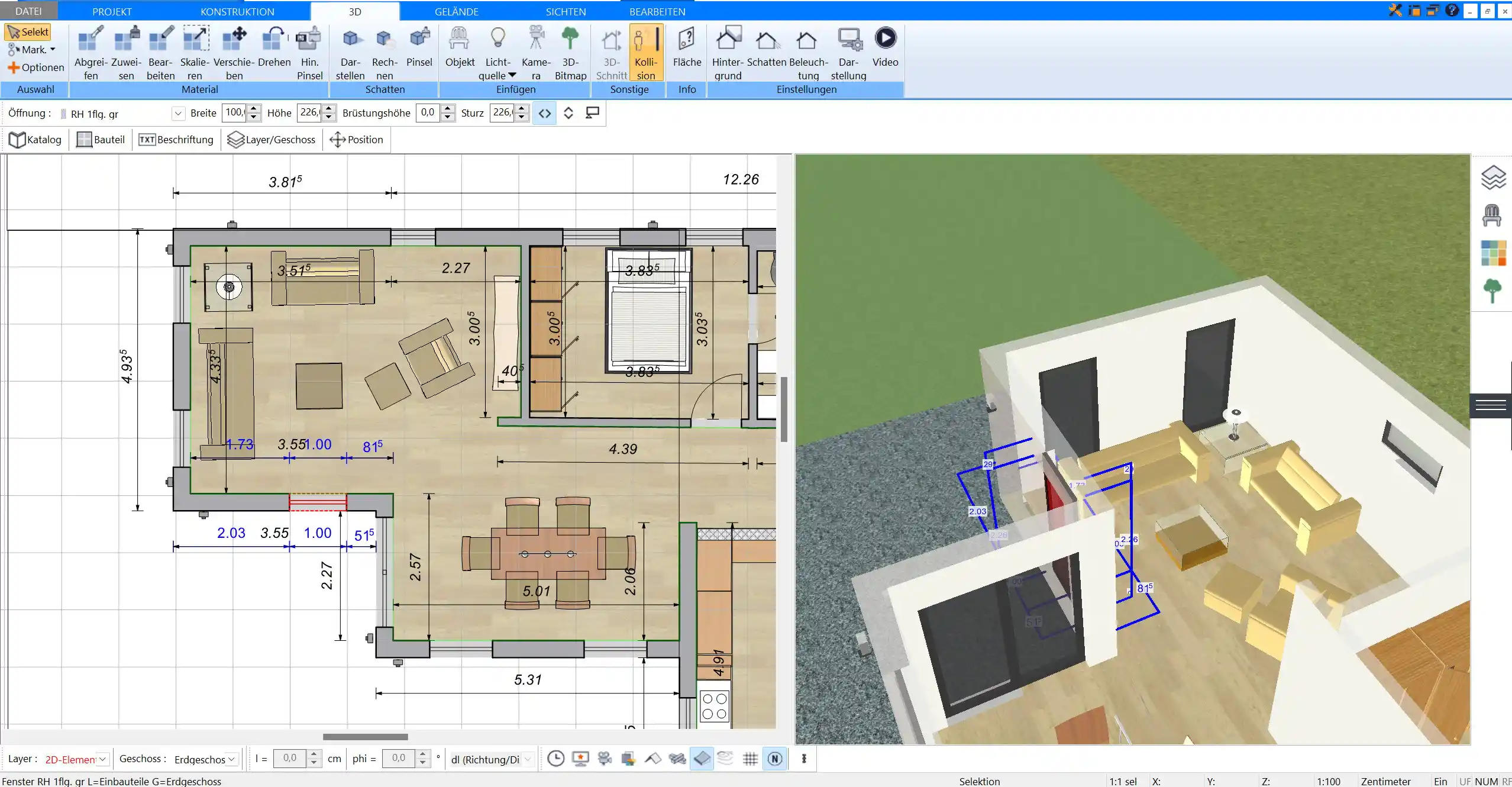Screen dimensions: 1512x787
Task: Toggle the grid display in the bottom toolbar
Action: pyautogui.click(x=750, y=759)
